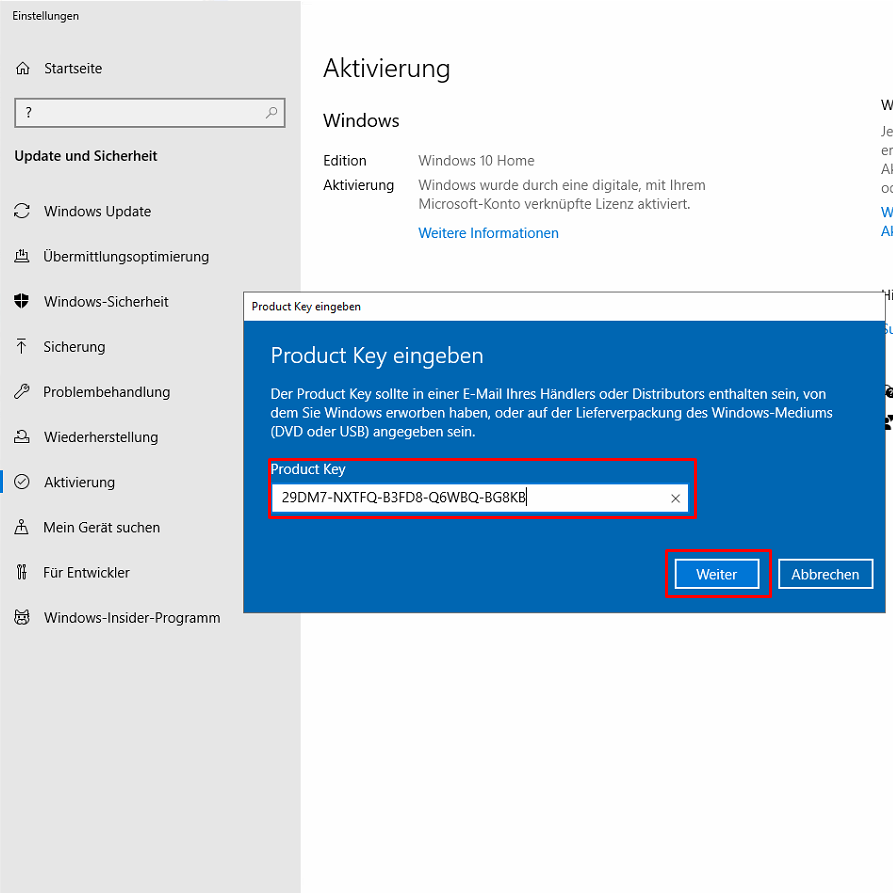The image size is (893, 893).
Task: Click the search magnifier icon in settings
Action: [271, 113]
